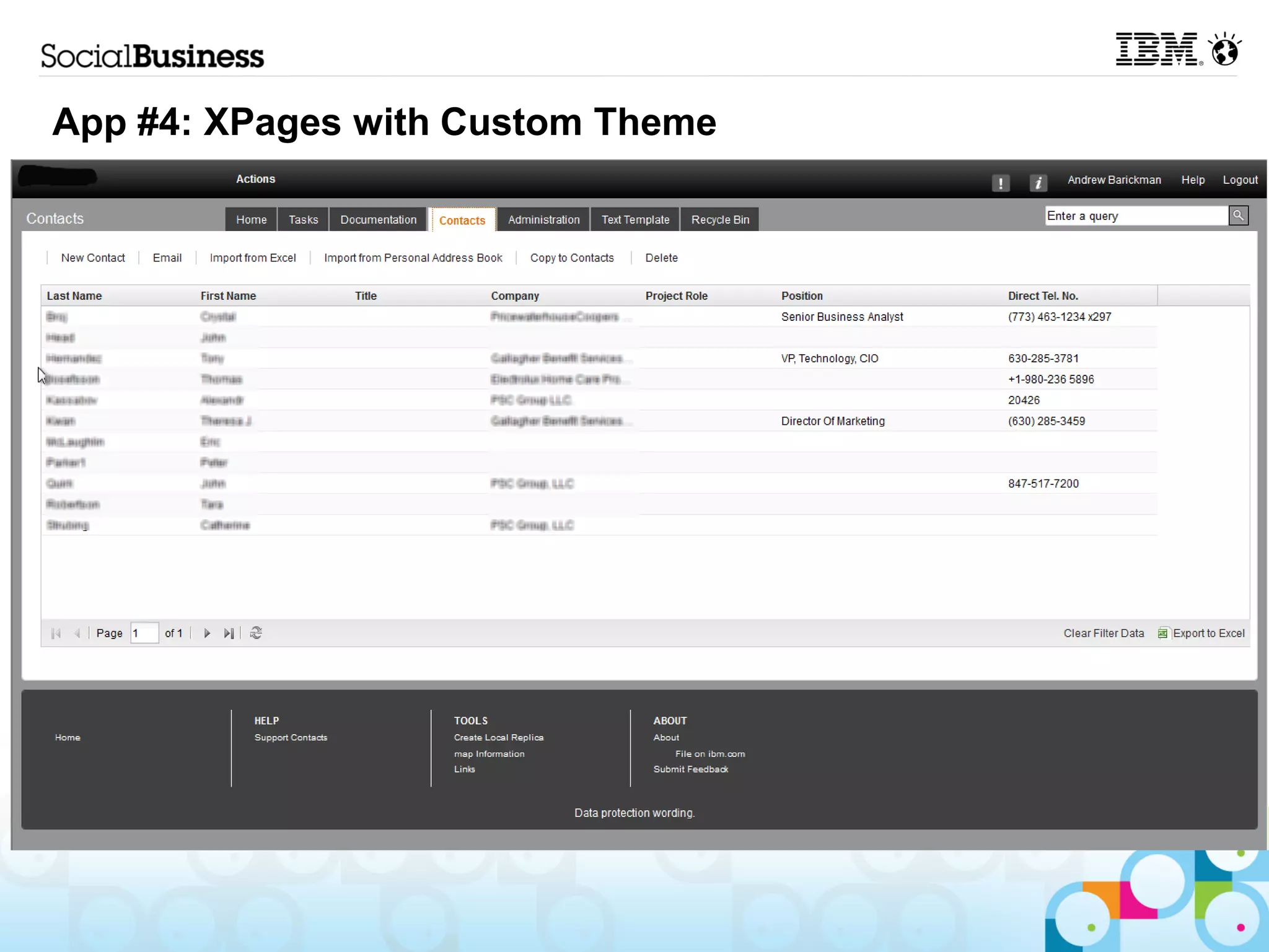Click the page number input box

point(144,633)
